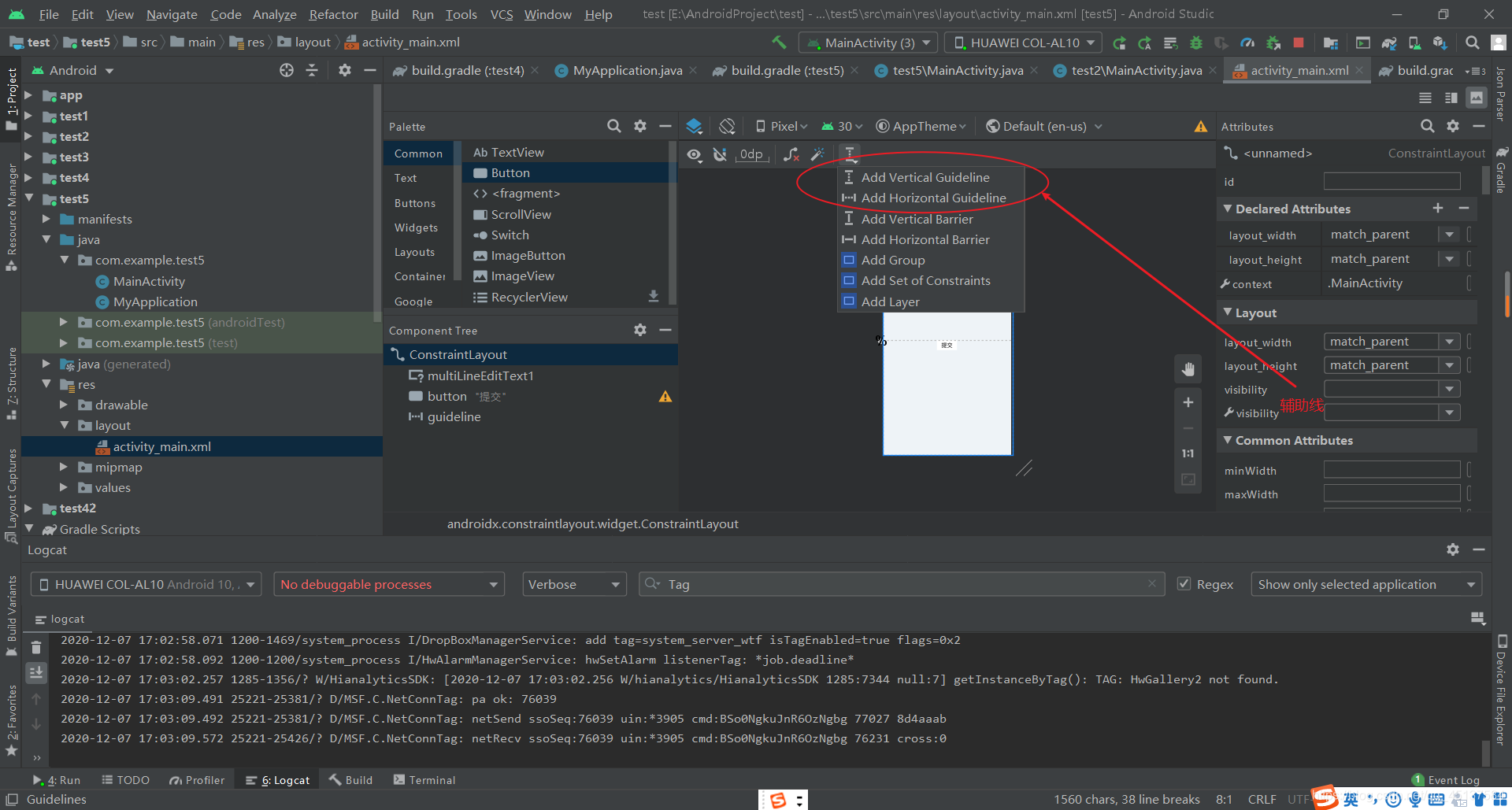Image resolution: width=1512 pixels, height=810 pixels.
Task: Collapse the Declared Attributes section
Action: click(x=1227, y=209)
